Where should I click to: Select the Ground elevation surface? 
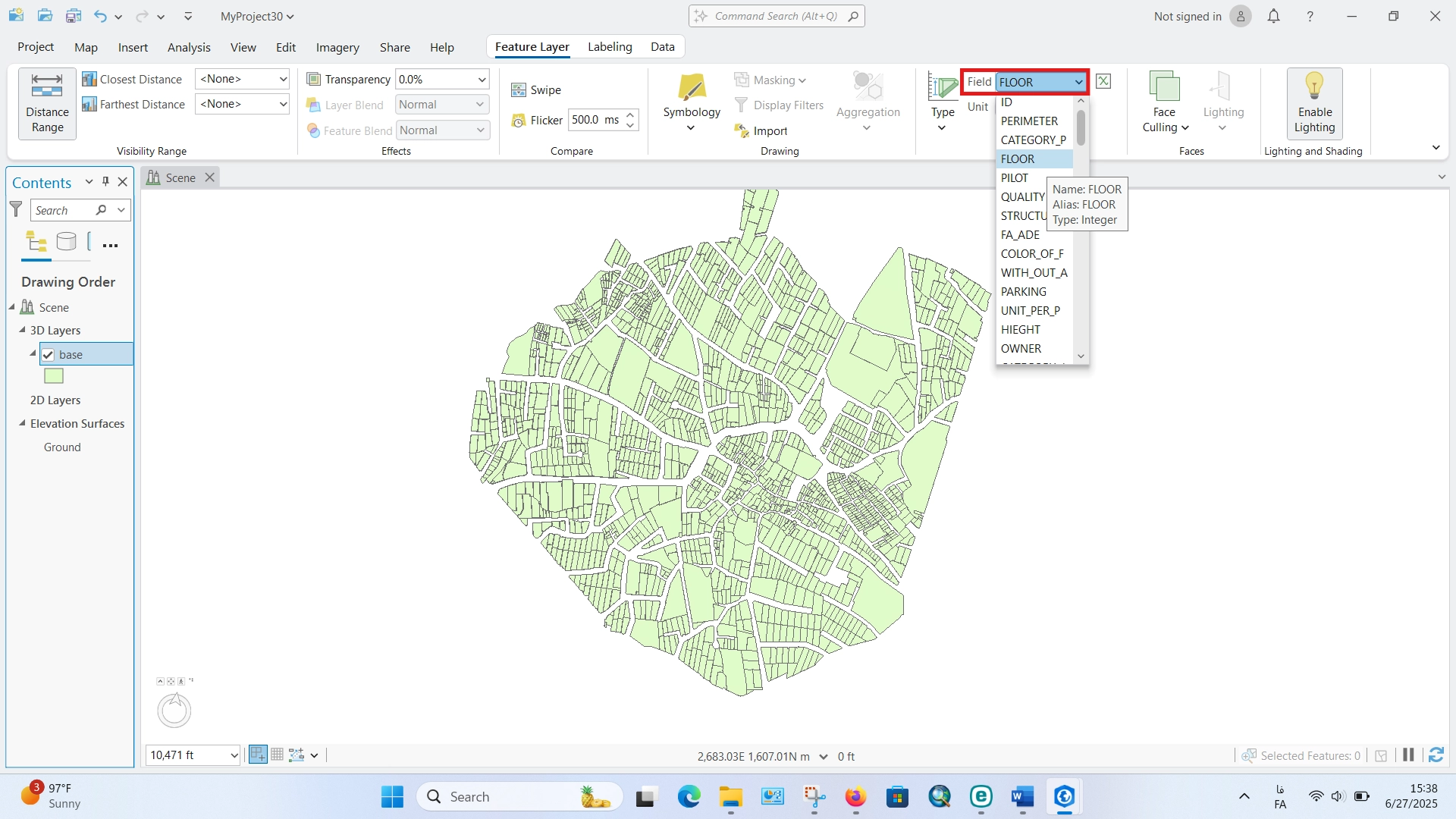[62, 447]
